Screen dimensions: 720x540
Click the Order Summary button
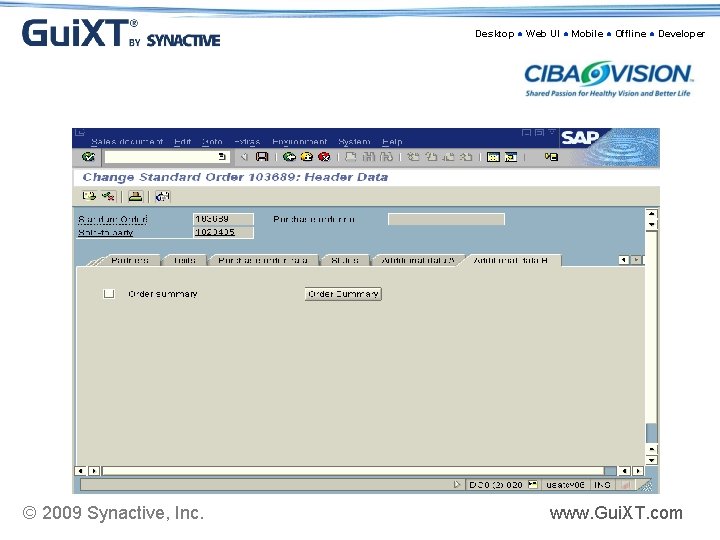tap(343, 294)
